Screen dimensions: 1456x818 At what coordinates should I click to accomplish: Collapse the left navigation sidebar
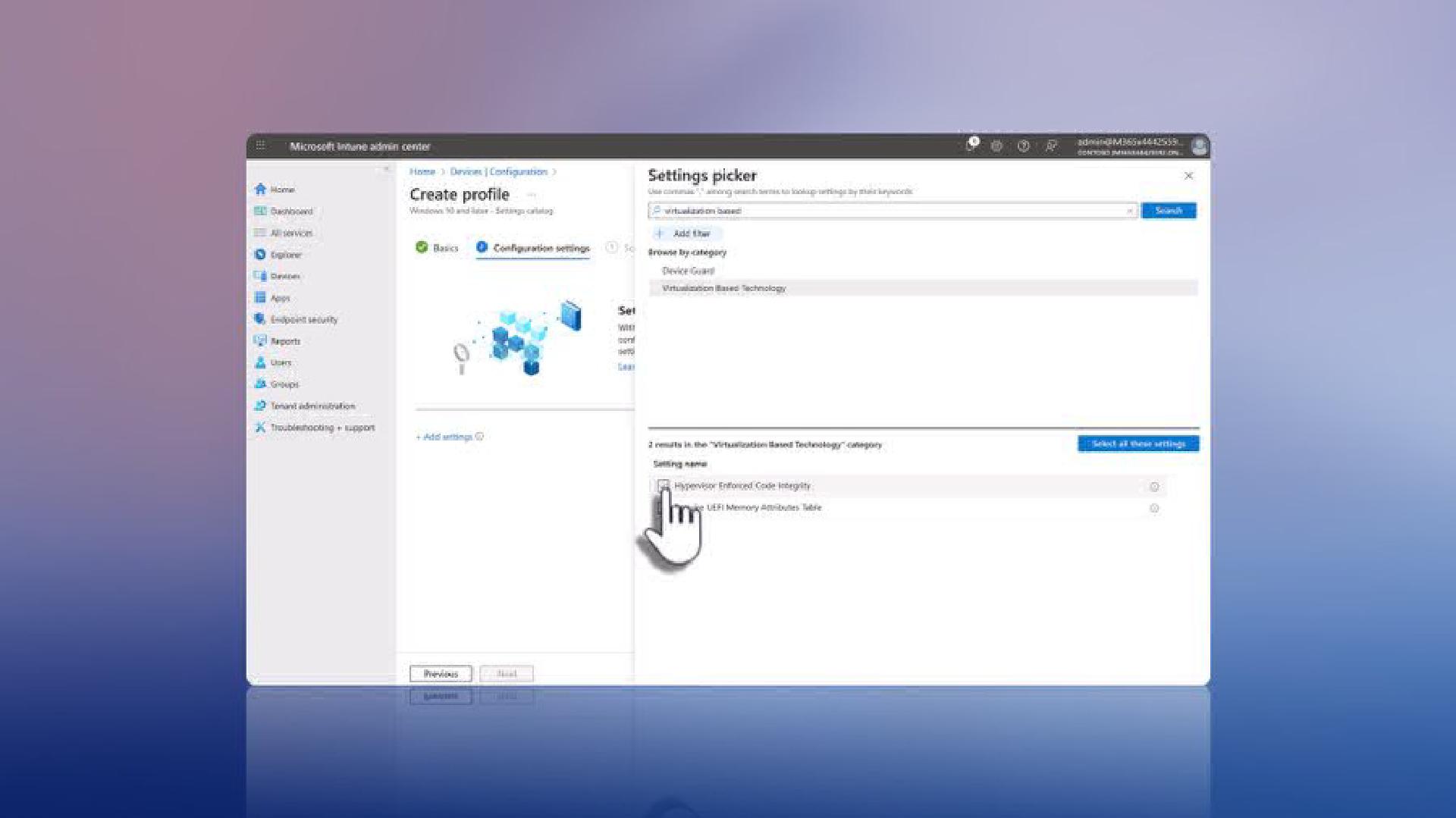[x=386, y=168]
